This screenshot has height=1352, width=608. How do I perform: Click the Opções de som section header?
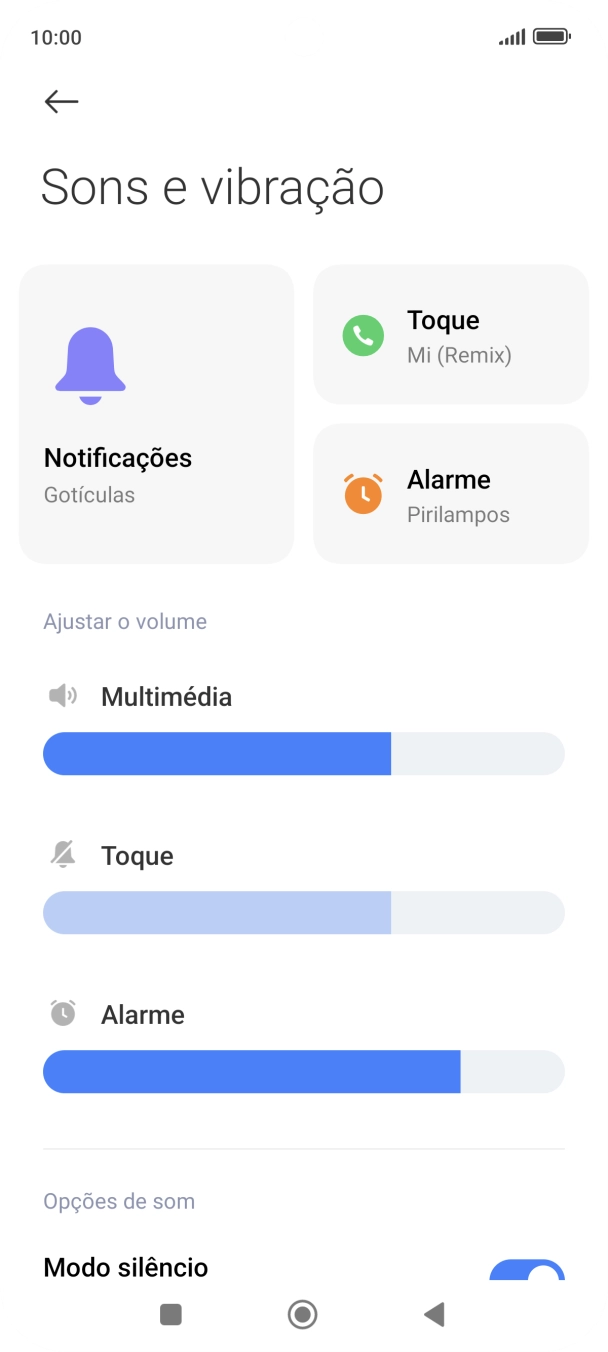[118, 1201]
